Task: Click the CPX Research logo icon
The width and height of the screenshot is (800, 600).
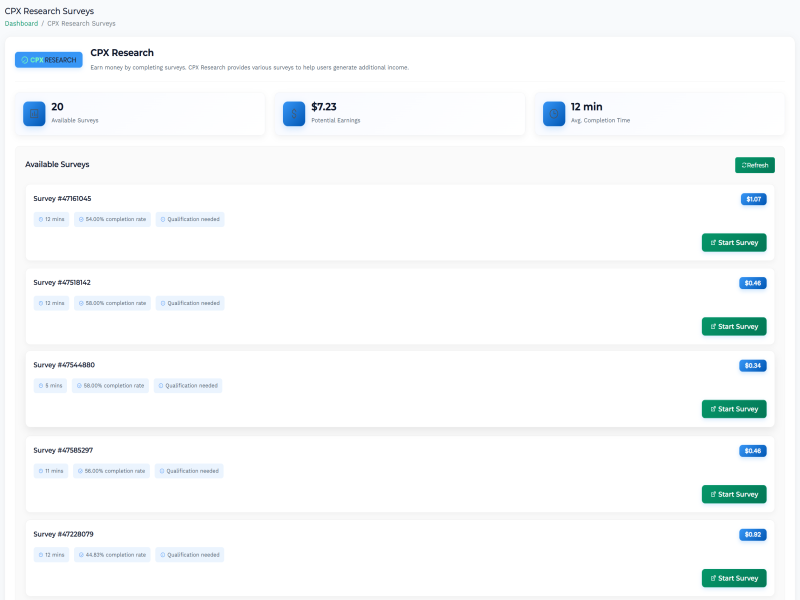Action: [25, 60]
